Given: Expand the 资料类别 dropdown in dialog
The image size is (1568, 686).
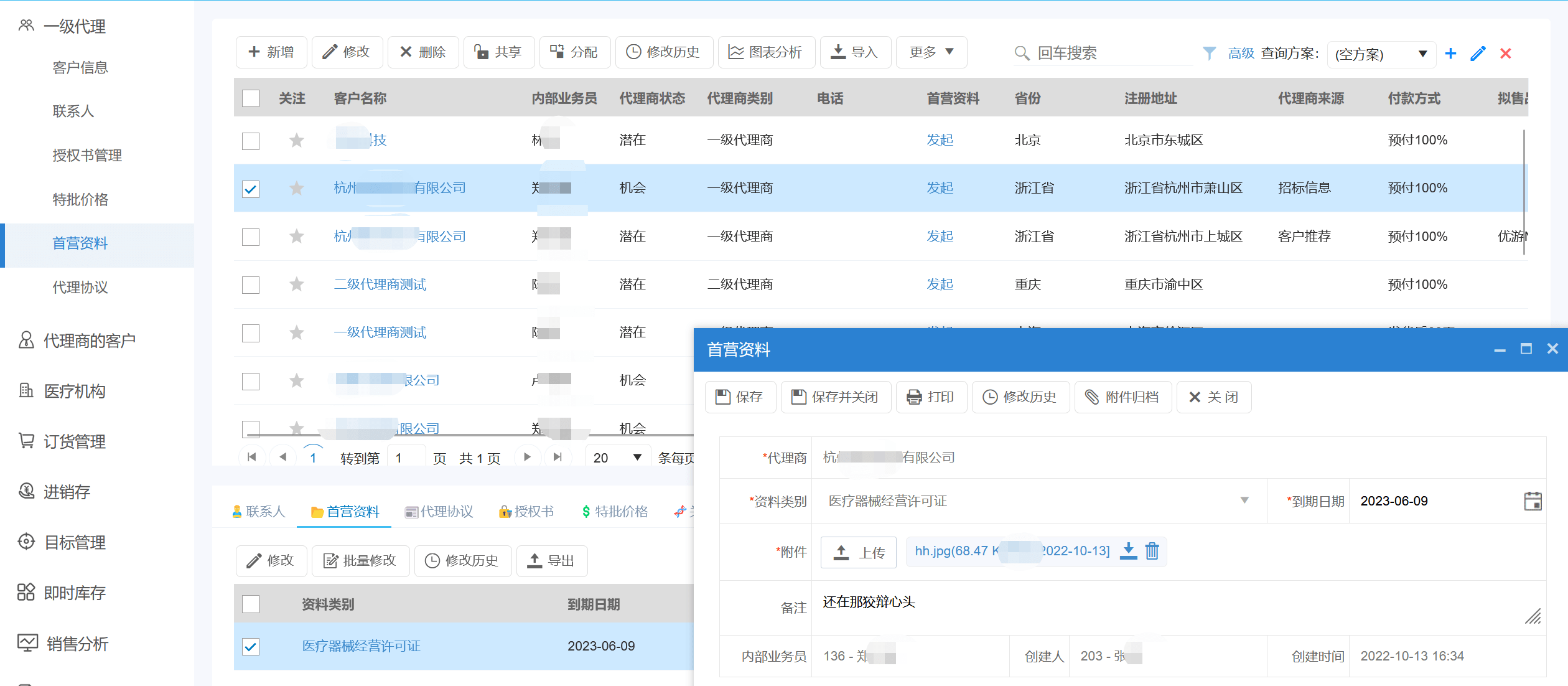Looking at the screenshot, I should tap(1244, 500).
